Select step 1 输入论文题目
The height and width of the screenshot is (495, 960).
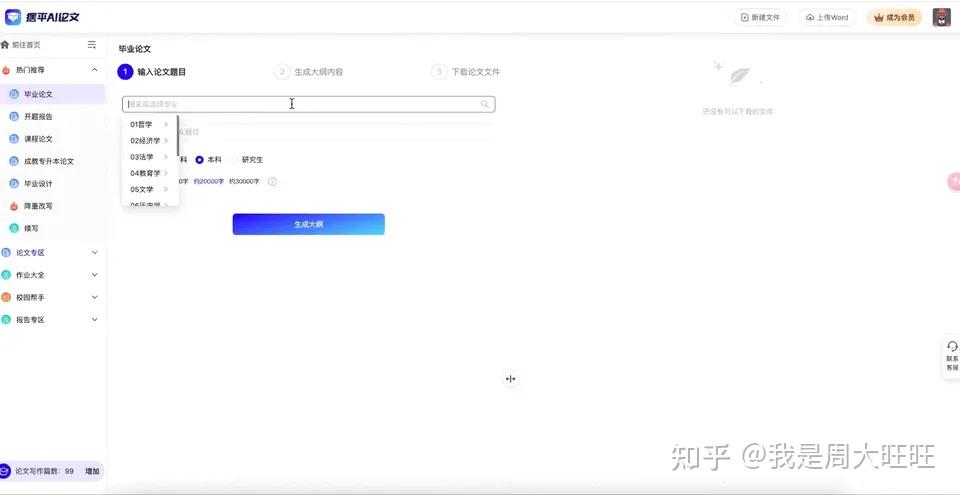[152, 72]
